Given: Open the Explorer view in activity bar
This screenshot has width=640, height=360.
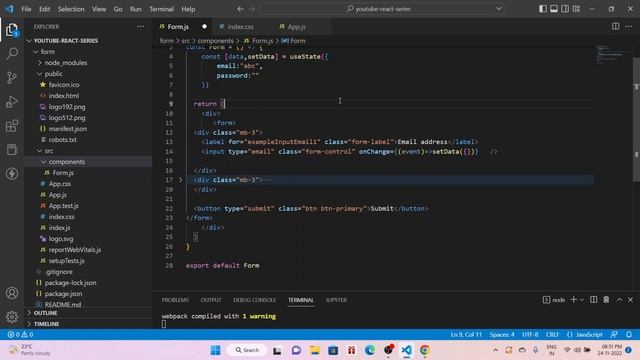Looking at the screenshot, I should click(x=12, y=30).
